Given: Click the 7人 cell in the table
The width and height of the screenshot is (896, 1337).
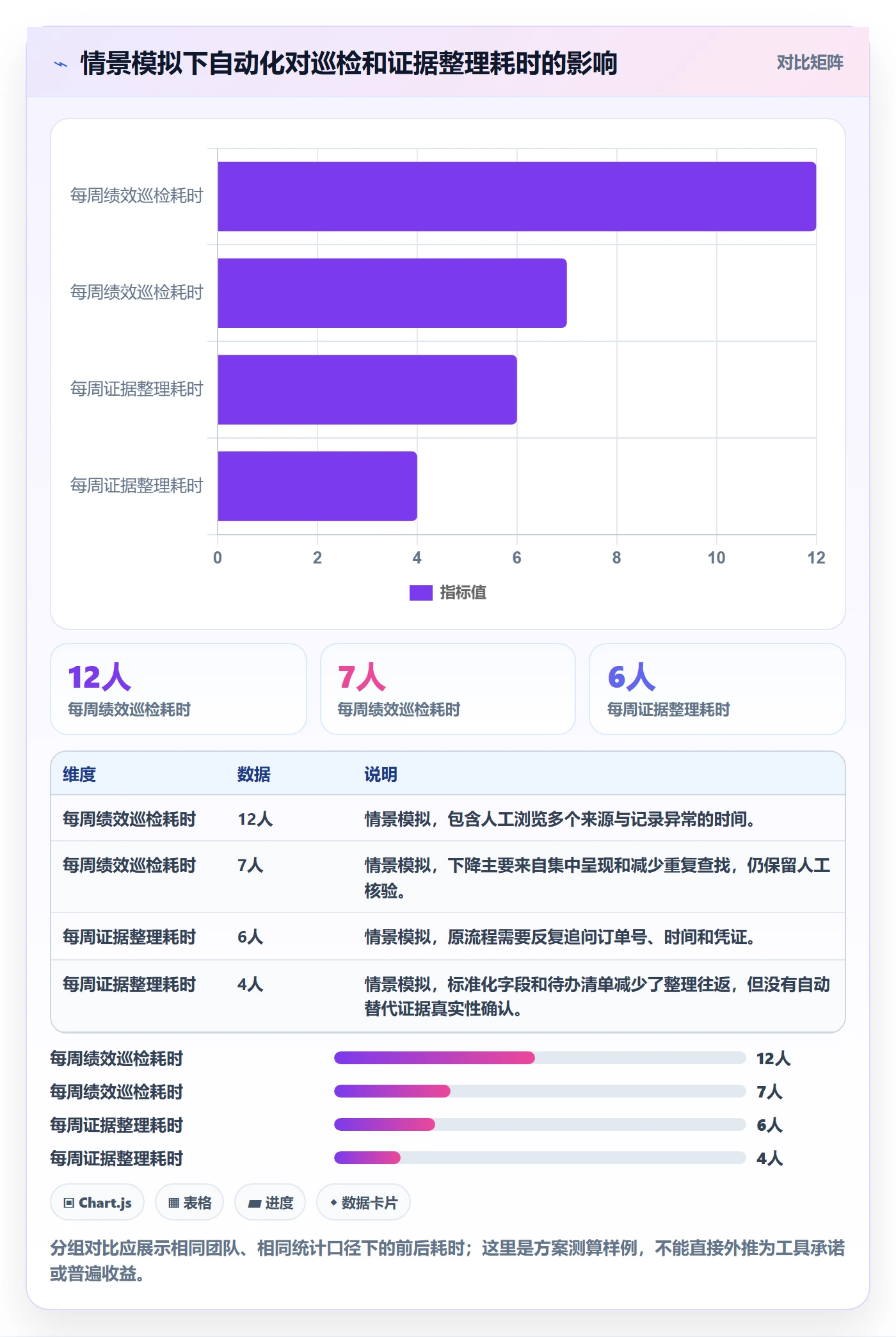Looking at the screenshot, I should click(250, 865).
